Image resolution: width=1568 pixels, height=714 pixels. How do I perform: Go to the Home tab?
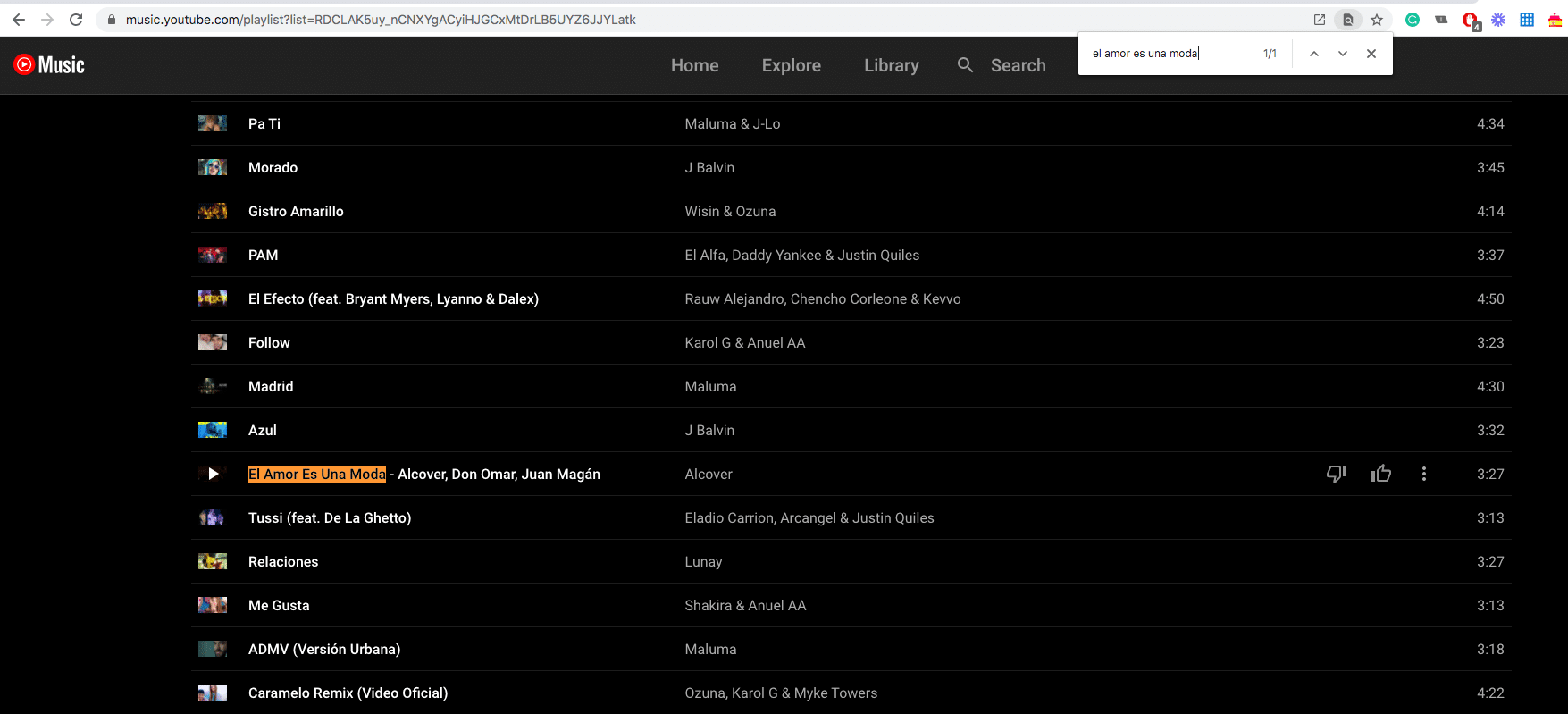tap(694, 65)
